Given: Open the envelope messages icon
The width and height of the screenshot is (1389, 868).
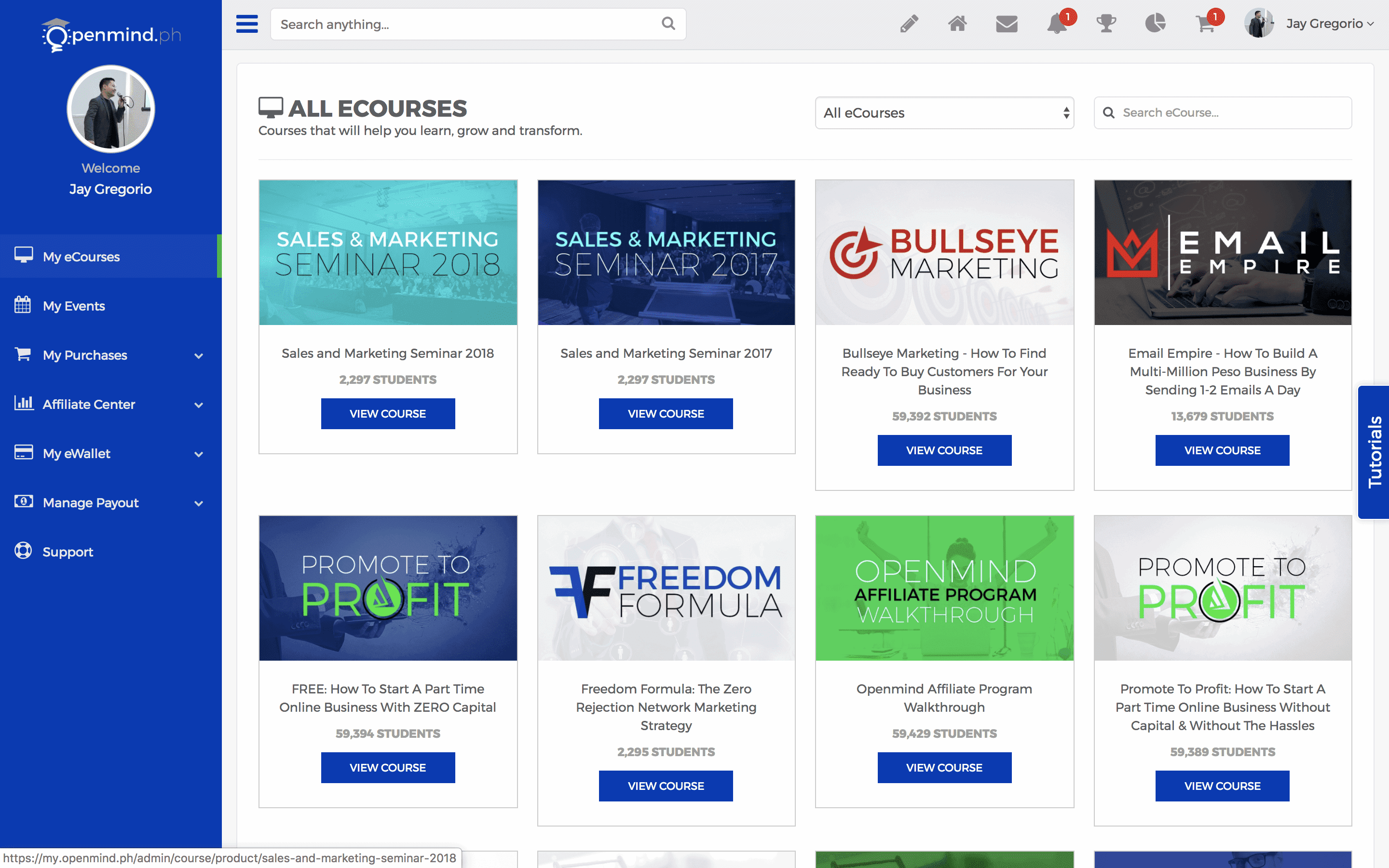Looking at the screenshot, I should pyautogui.click(x=1007, y=24).
